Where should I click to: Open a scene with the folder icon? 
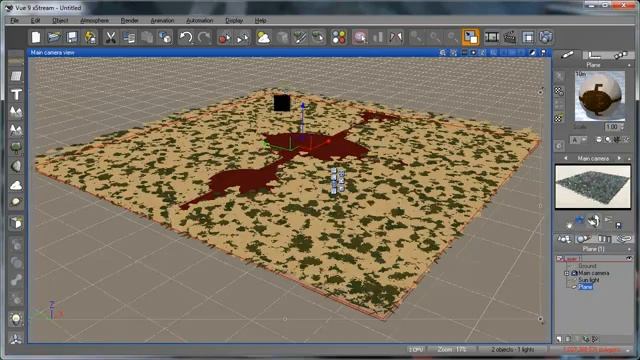tap(54, 38)
